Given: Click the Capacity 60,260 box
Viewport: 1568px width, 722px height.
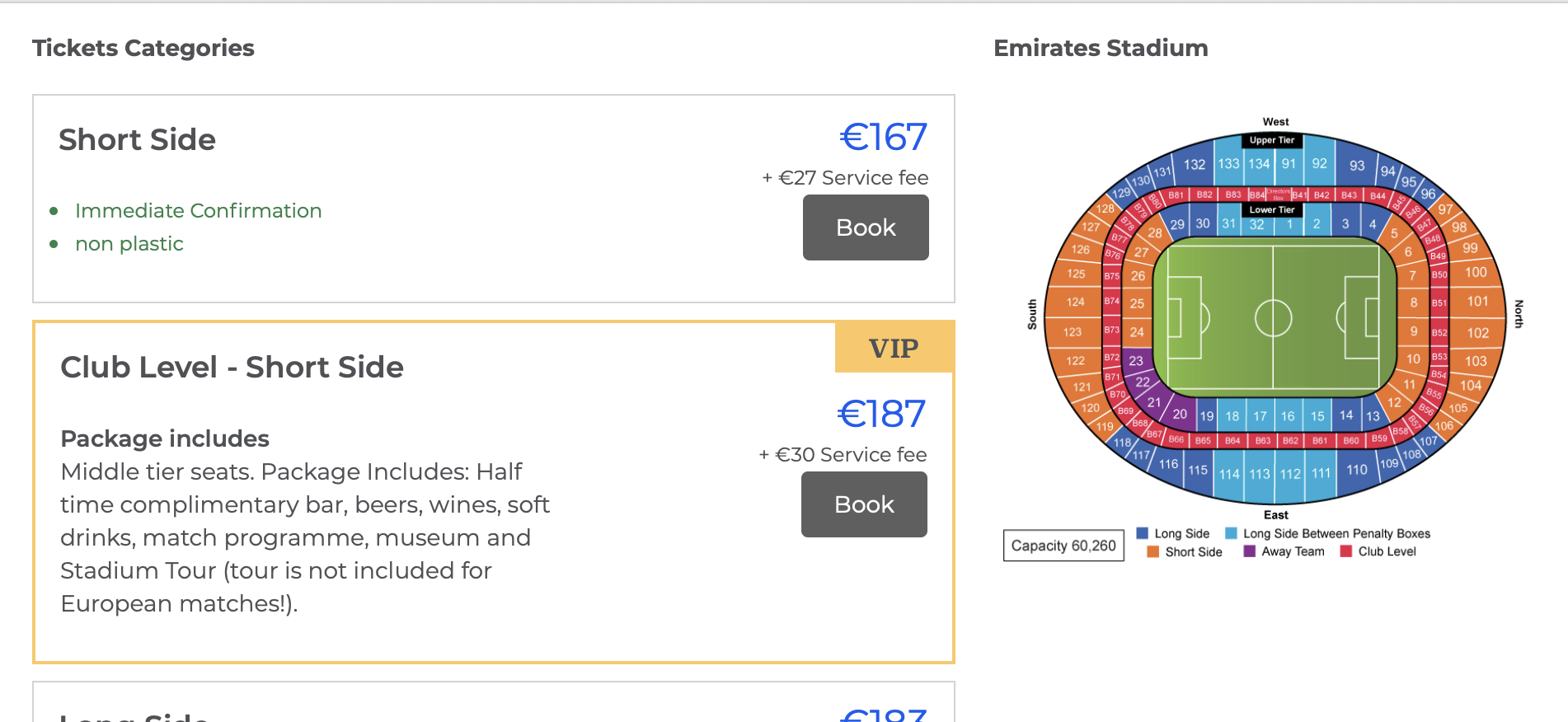Looking at the screenshot, I should coord(1063,546).
